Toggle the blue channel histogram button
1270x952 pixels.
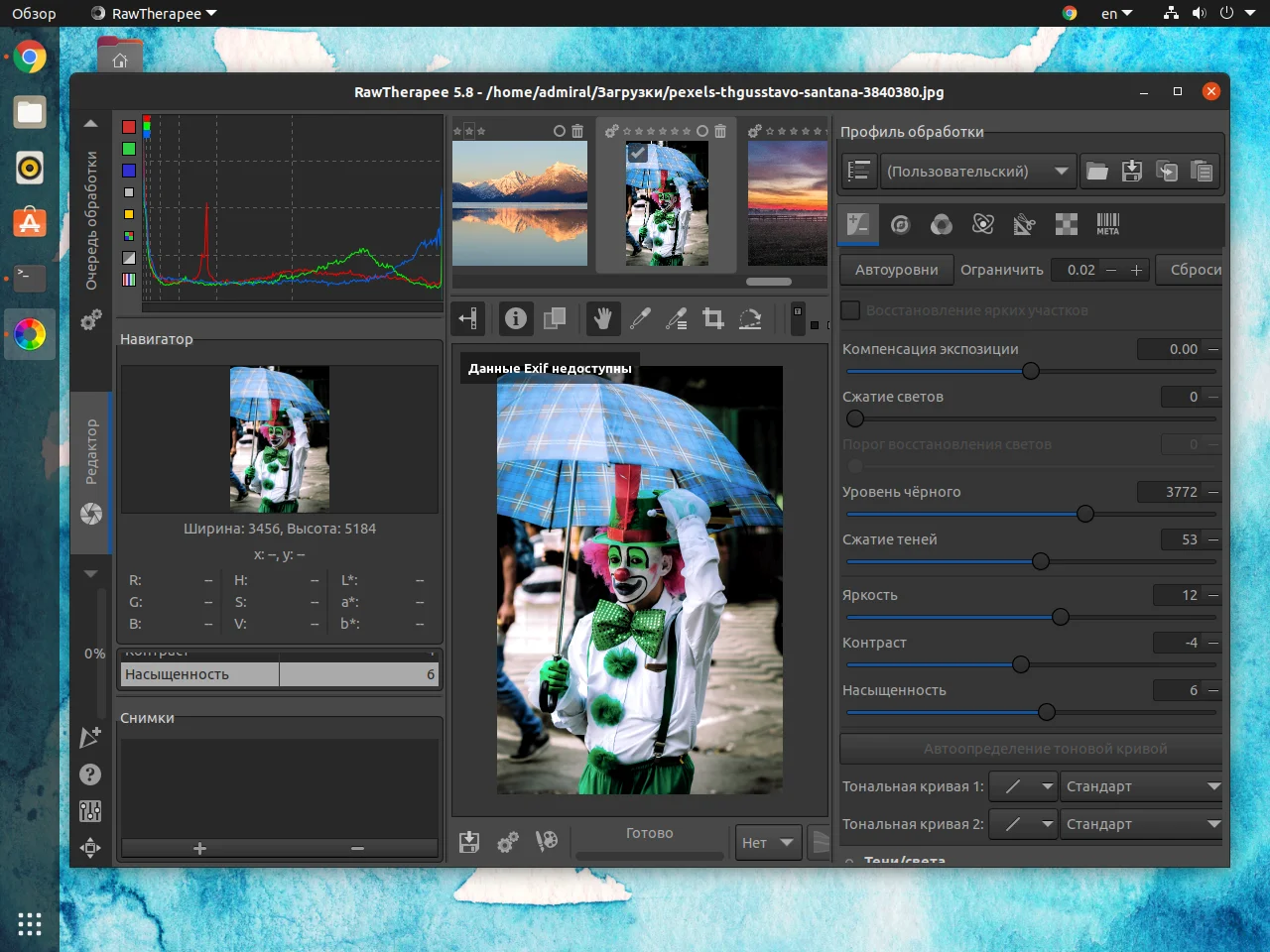point(129,171)
